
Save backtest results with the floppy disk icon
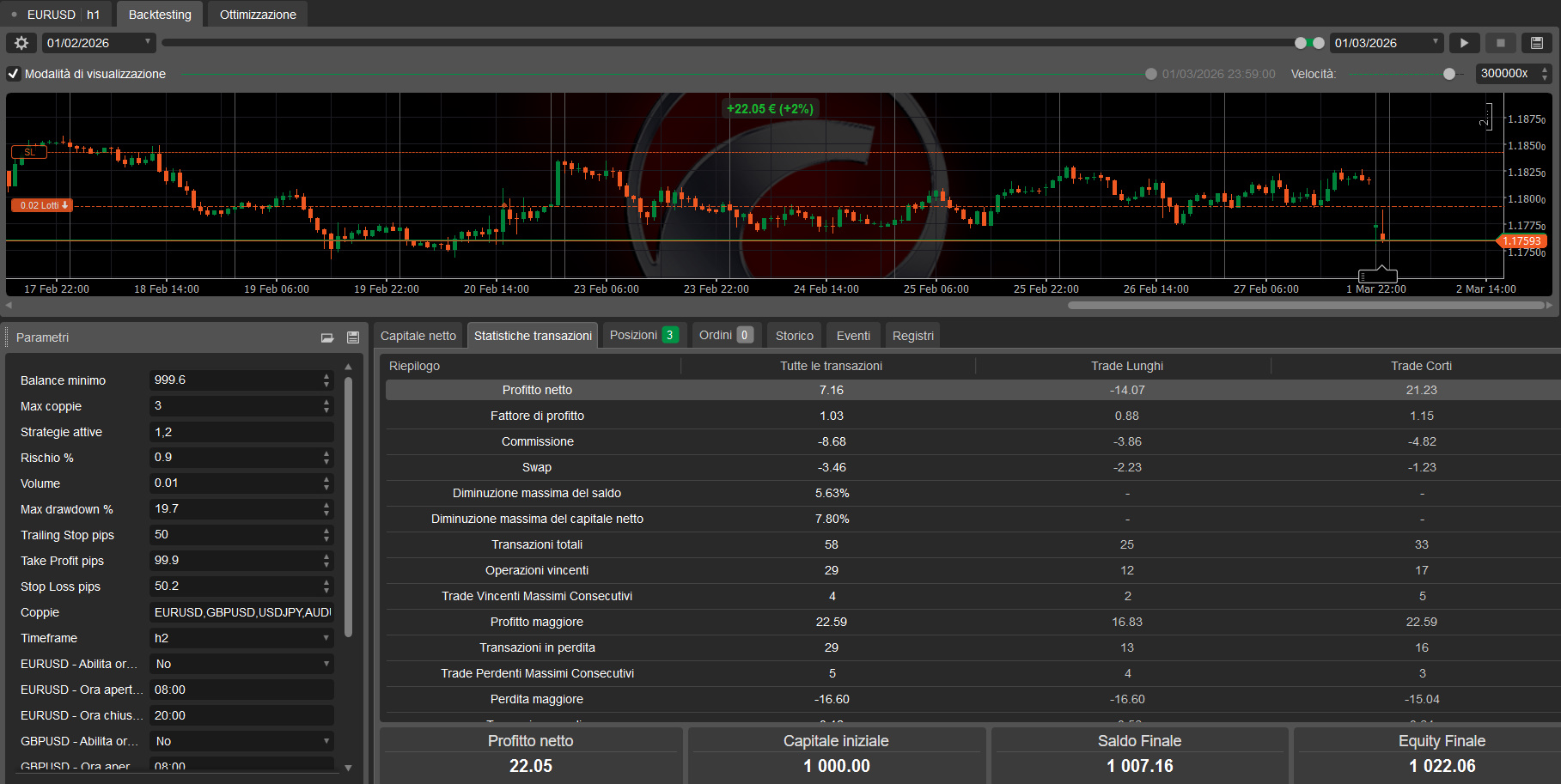(1537, 42)
